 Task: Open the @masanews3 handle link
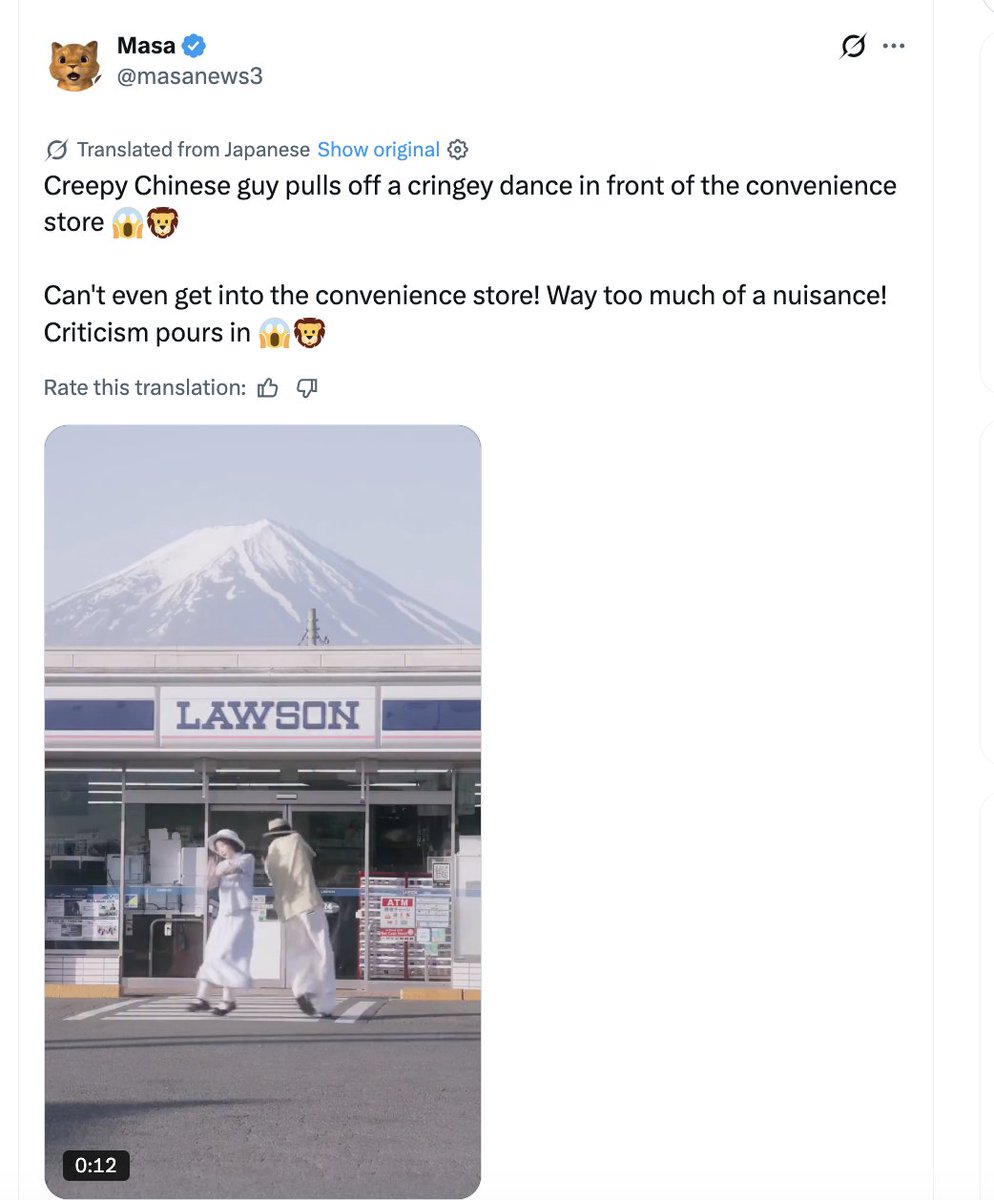coord(190,76)
